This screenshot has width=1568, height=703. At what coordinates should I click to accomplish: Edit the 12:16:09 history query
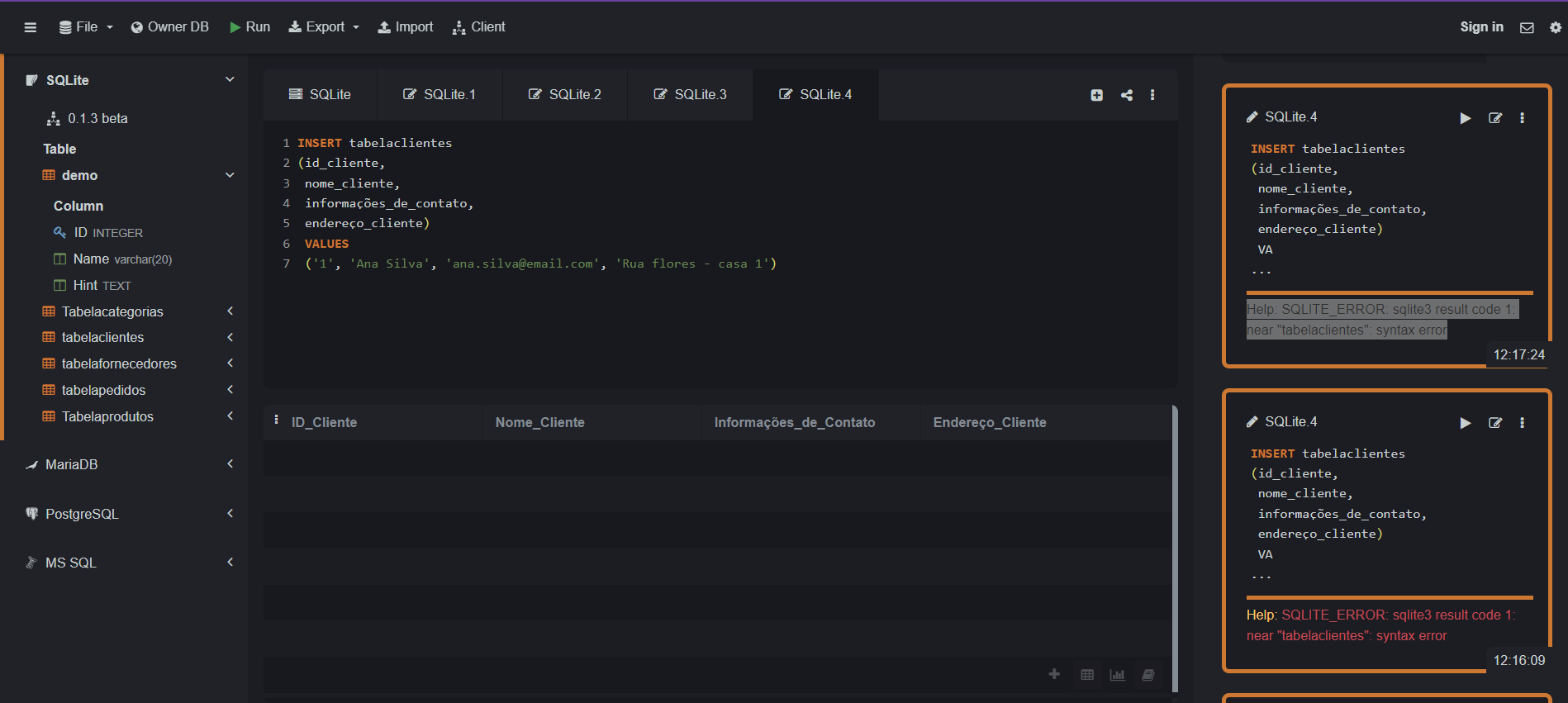point(1495,423)
